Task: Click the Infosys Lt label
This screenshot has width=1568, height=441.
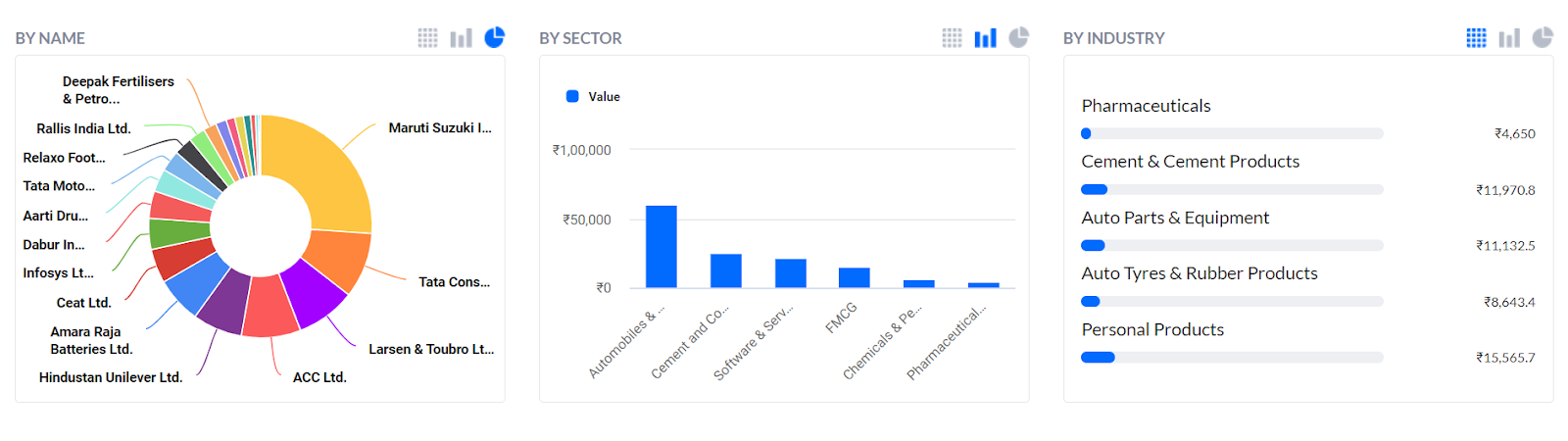Action: (x=58, y=273)
